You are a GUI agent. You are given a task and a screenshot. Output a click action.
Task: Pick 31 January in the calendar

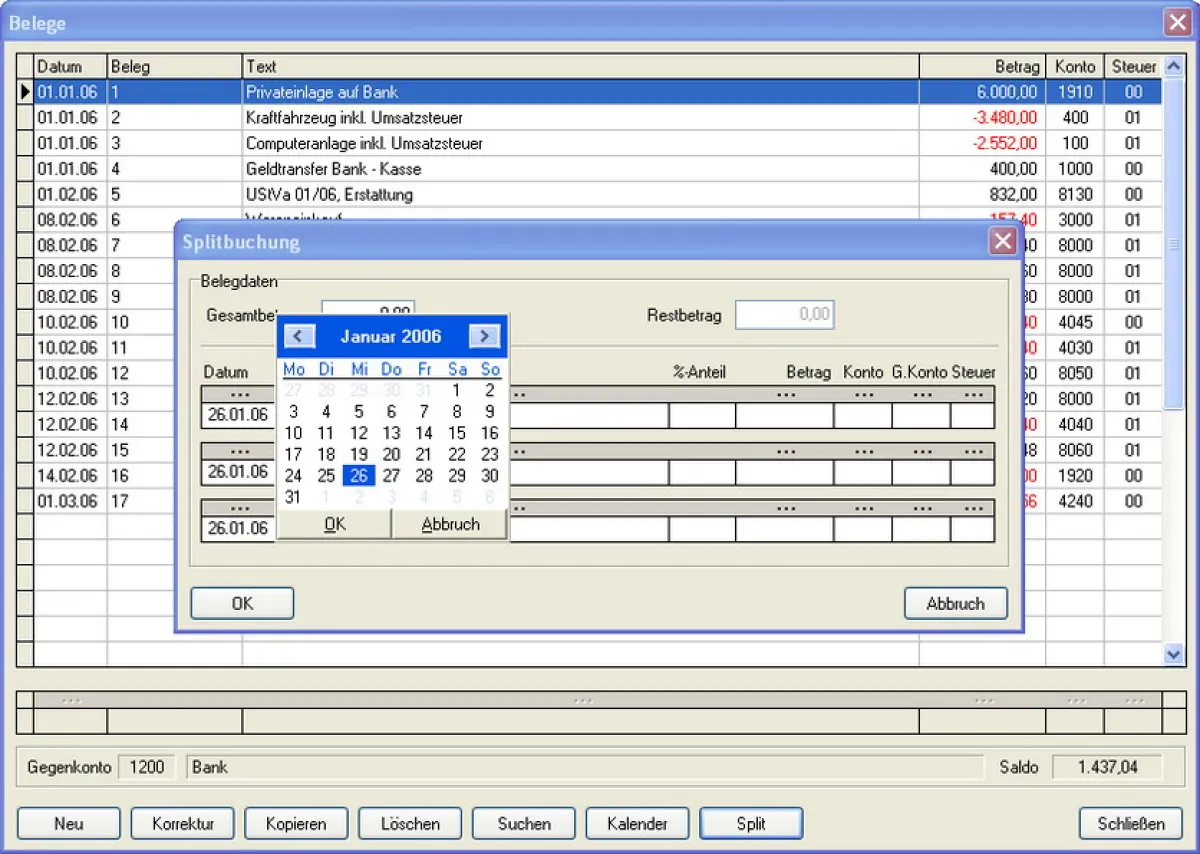(x=293, y=497)
